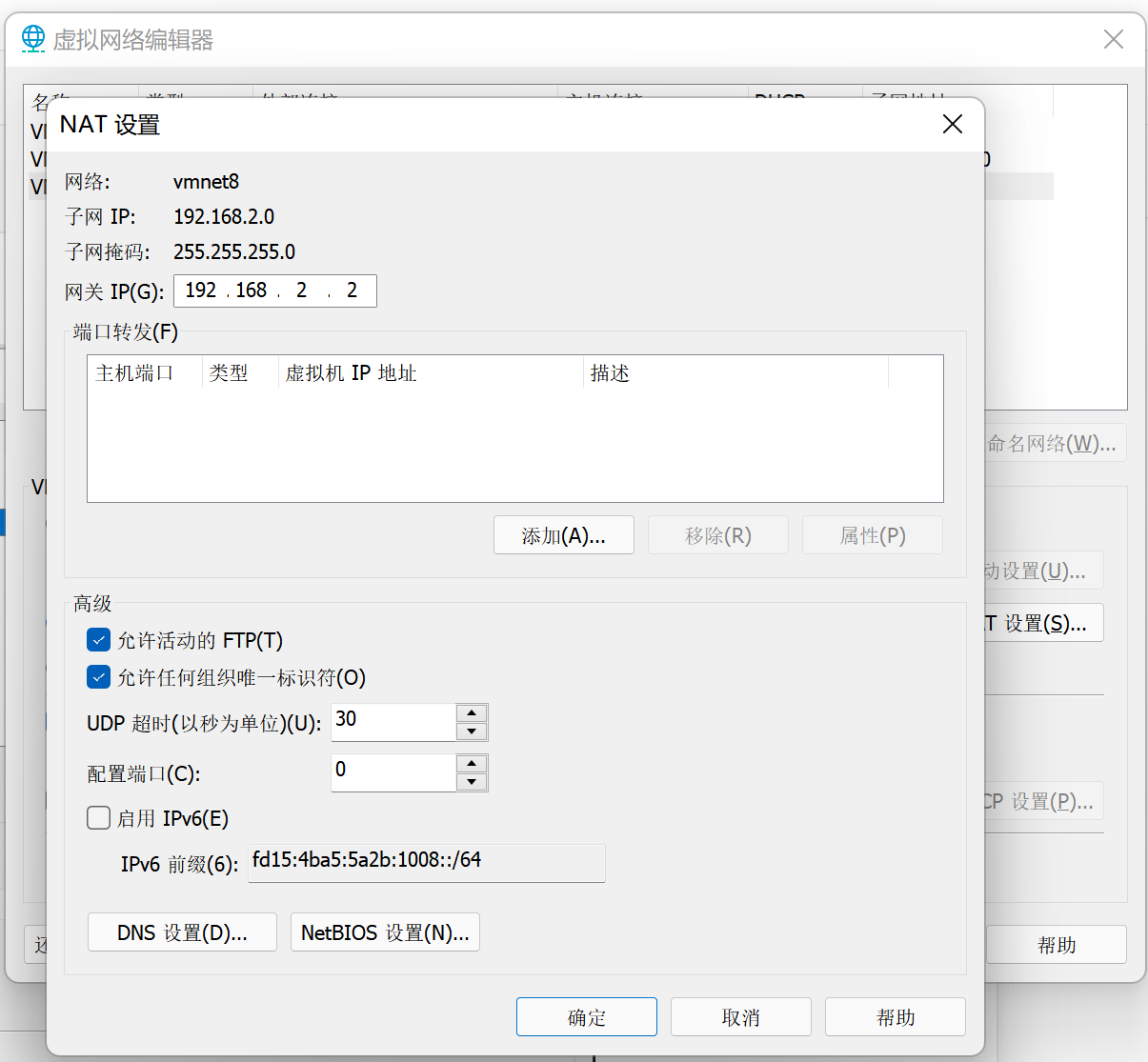The image size is (1148, 1062).
Task: Confirm NAT settings with 确定
Action: [x=587, y=1017]
